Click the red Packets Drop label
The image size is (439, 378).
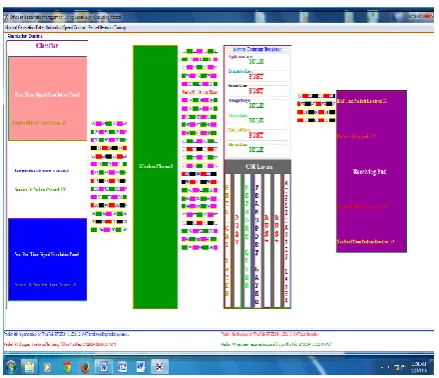[x=200, y=92]
